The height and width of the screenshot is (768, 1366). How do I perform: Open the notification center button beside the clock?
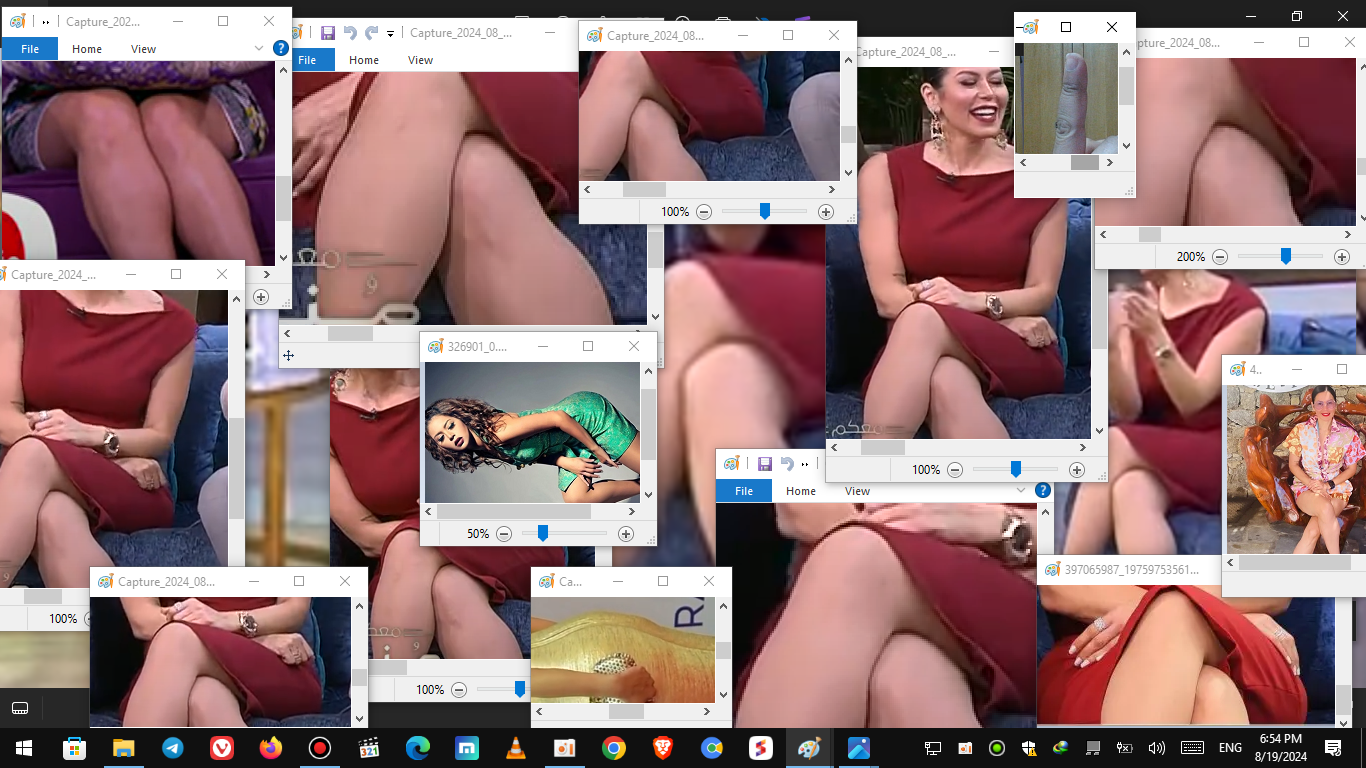[1332, 748]
